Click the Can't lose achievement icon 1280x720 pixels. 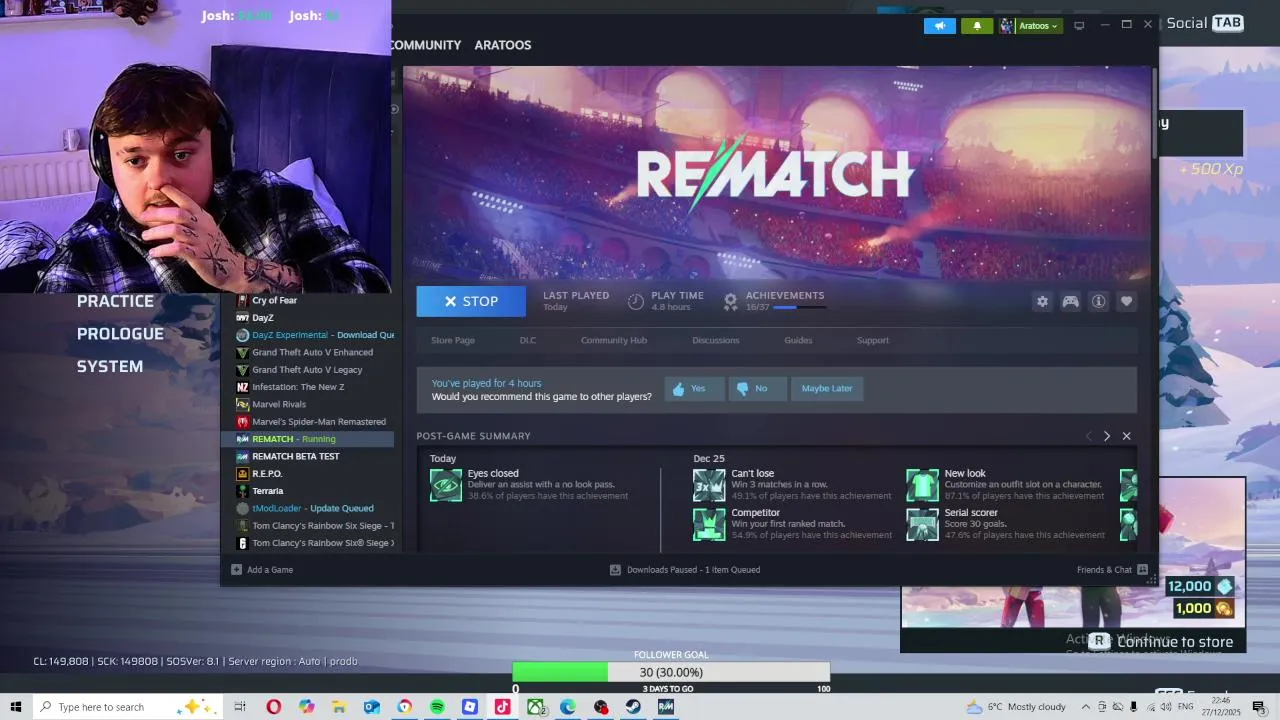[709, 485]
